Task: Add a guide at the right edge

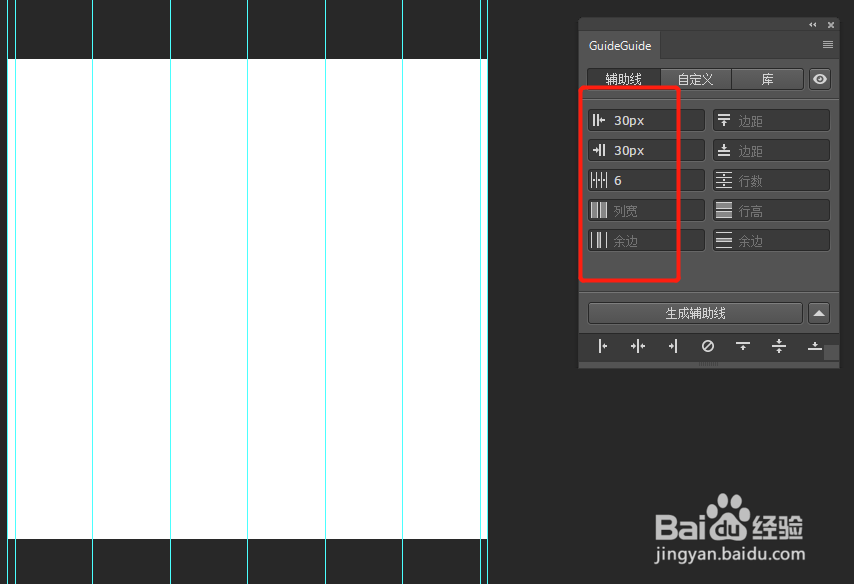Action: pos(673,346)
